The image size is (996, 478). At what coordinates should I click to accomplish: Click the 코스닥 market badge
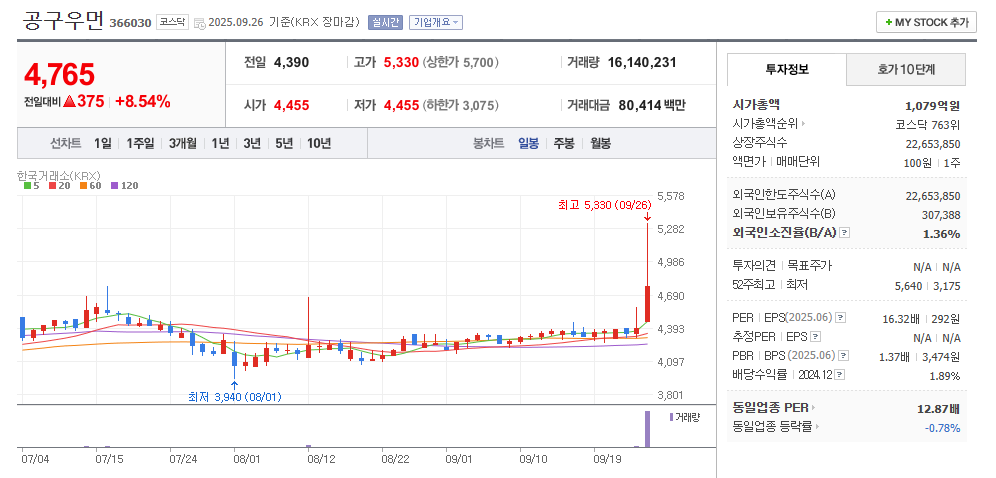point(172,22)
